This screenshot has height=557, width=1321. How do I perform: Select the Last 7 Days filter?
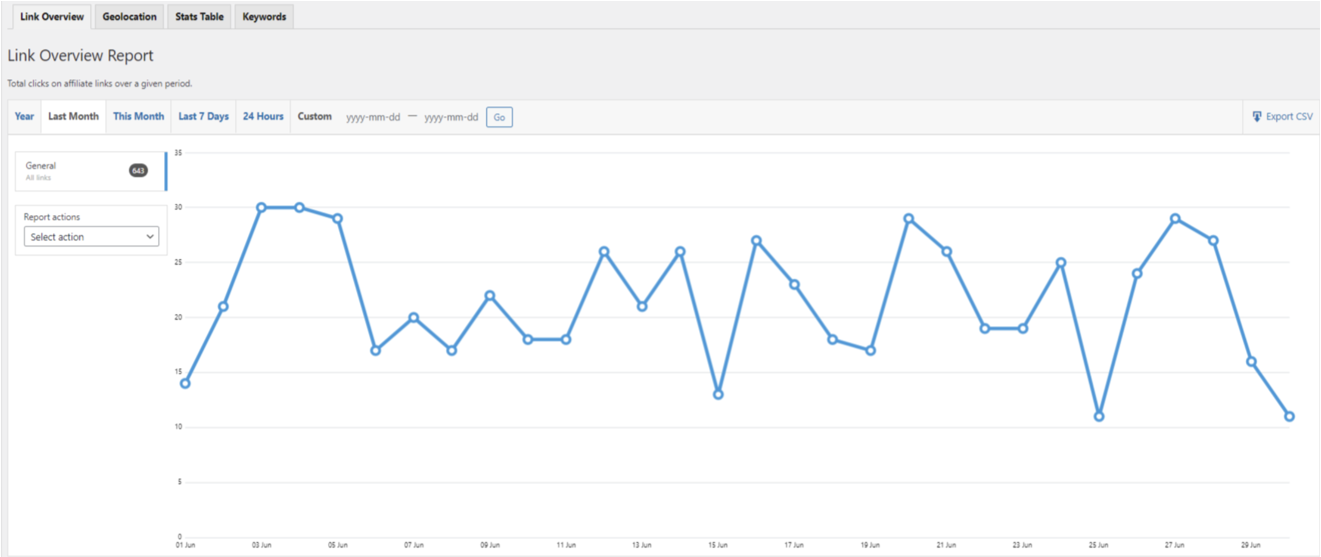click(204, 116)
